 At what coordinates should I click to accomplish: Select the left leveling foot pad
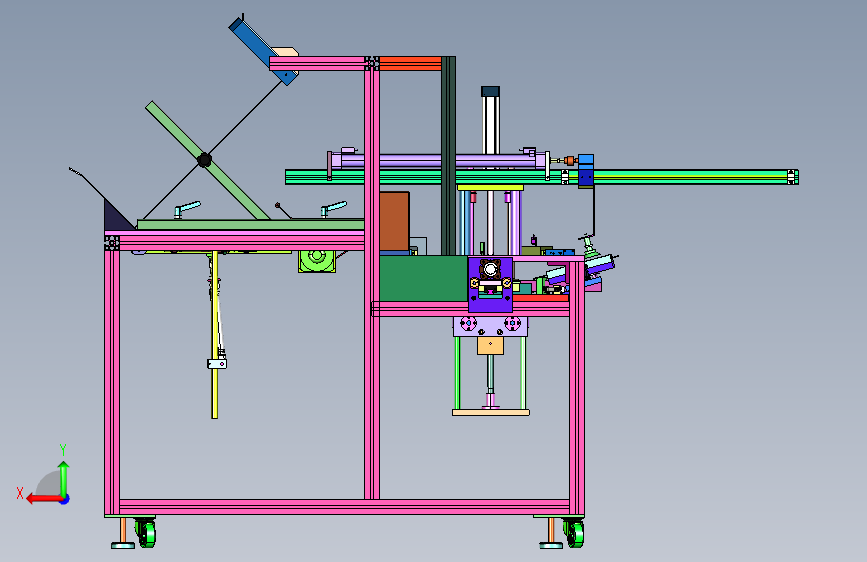pos(123,545)
